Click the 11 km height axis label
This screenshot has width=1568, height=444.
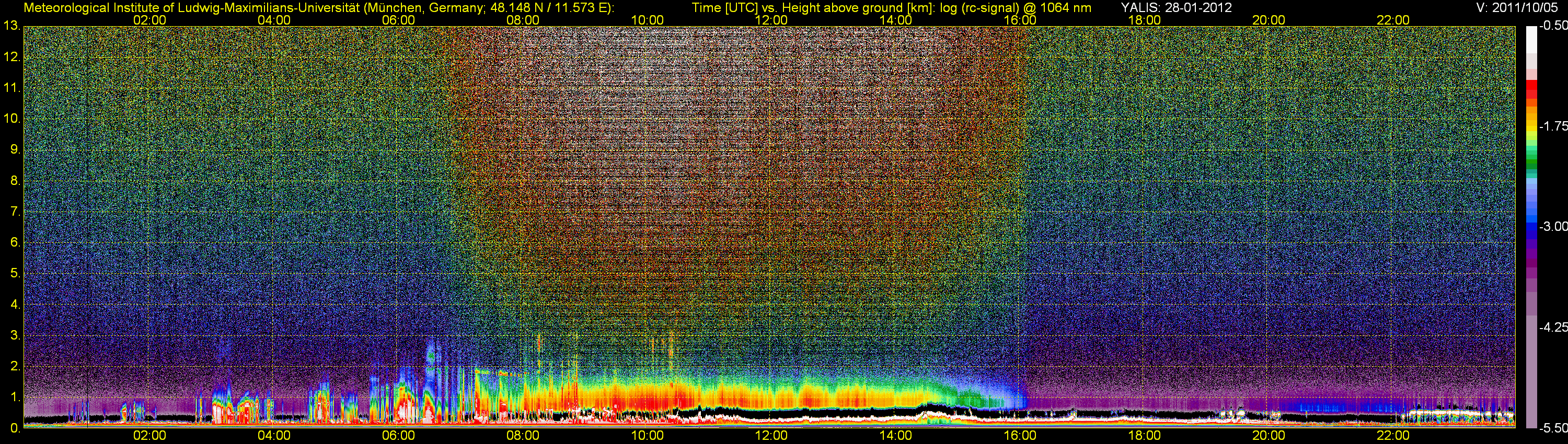(x=11, y=88)
